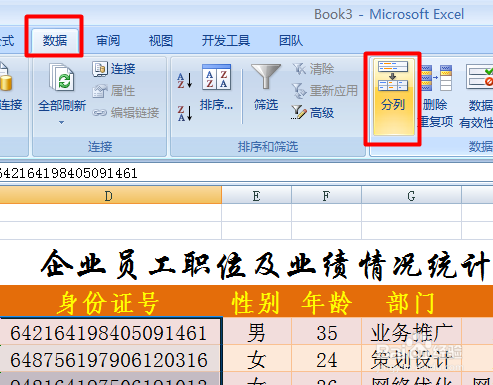The width and height of the screenshot is (493, 385).
Task: Open 连接 connections in the ribbon
Action: [x=114, y=69]
